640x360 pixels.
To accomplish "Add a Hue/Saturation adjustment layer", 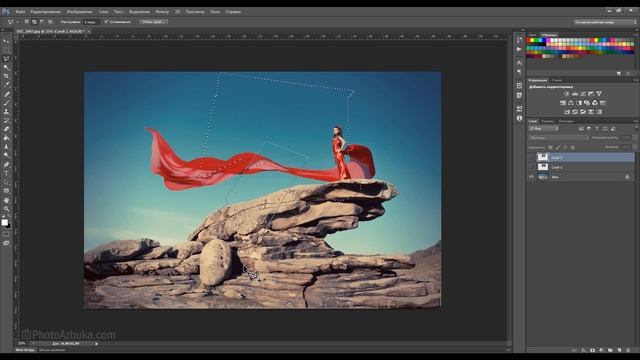I will click(x=563, y=103).
